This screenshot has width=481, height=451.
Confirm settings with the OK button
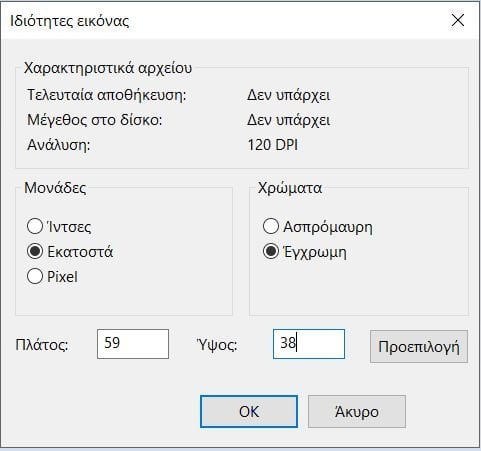coord(249,411)
